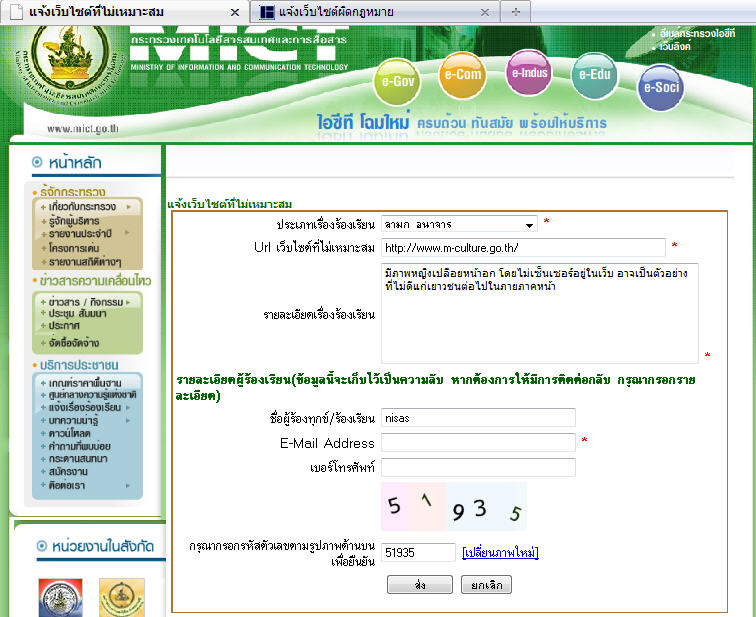Expand the แจ้งเรื่องร้องเรียน submenu
Screen dimensions: 756x617
tap(85, 407)
